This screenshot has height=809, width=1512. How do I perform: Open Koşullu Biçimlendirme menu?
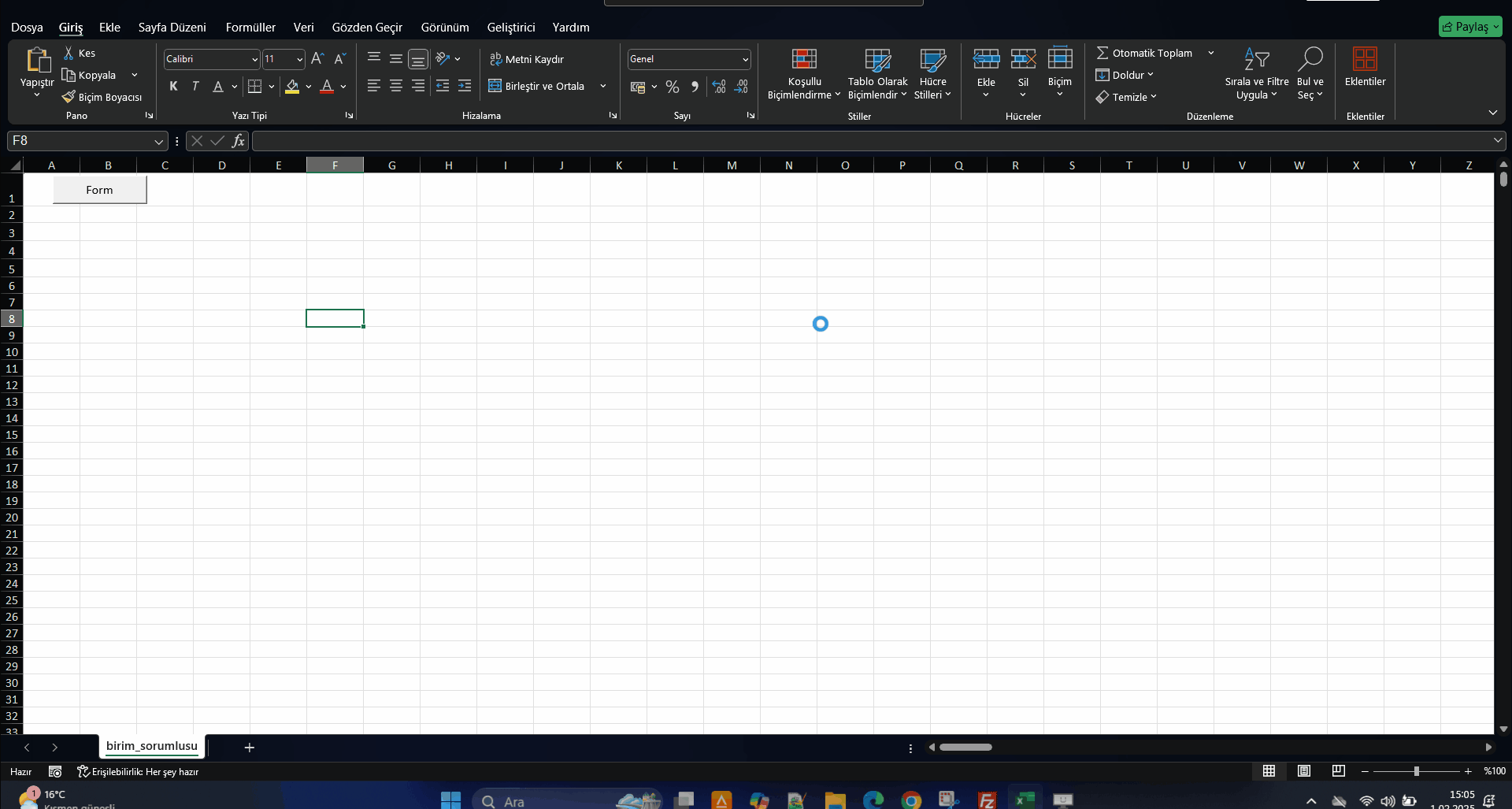804,73
